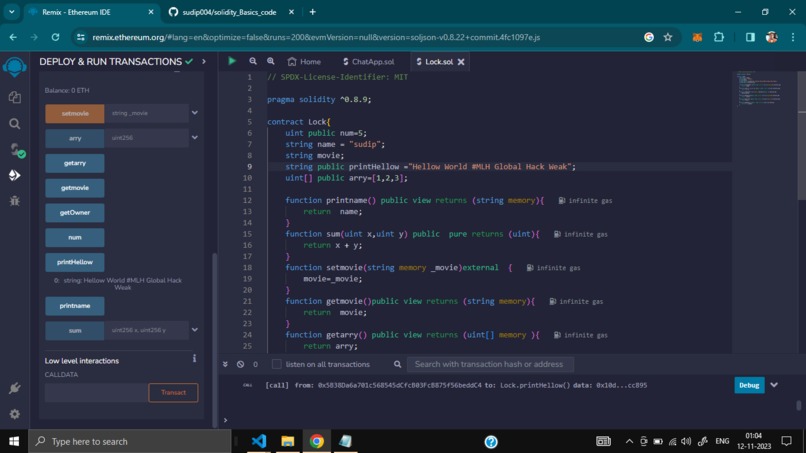
Task: Call the getarry function
Action: click(x=75, y=163)
